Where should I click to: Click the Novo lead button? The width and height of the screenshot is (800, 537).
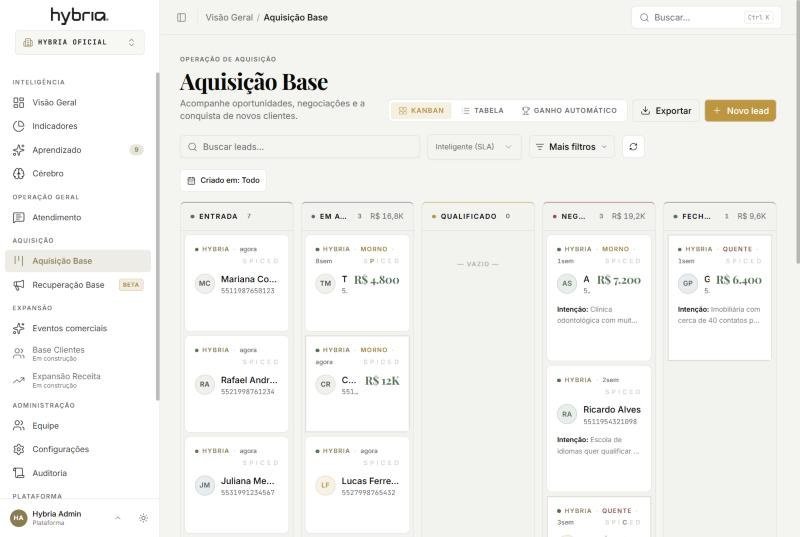(740, 111)
